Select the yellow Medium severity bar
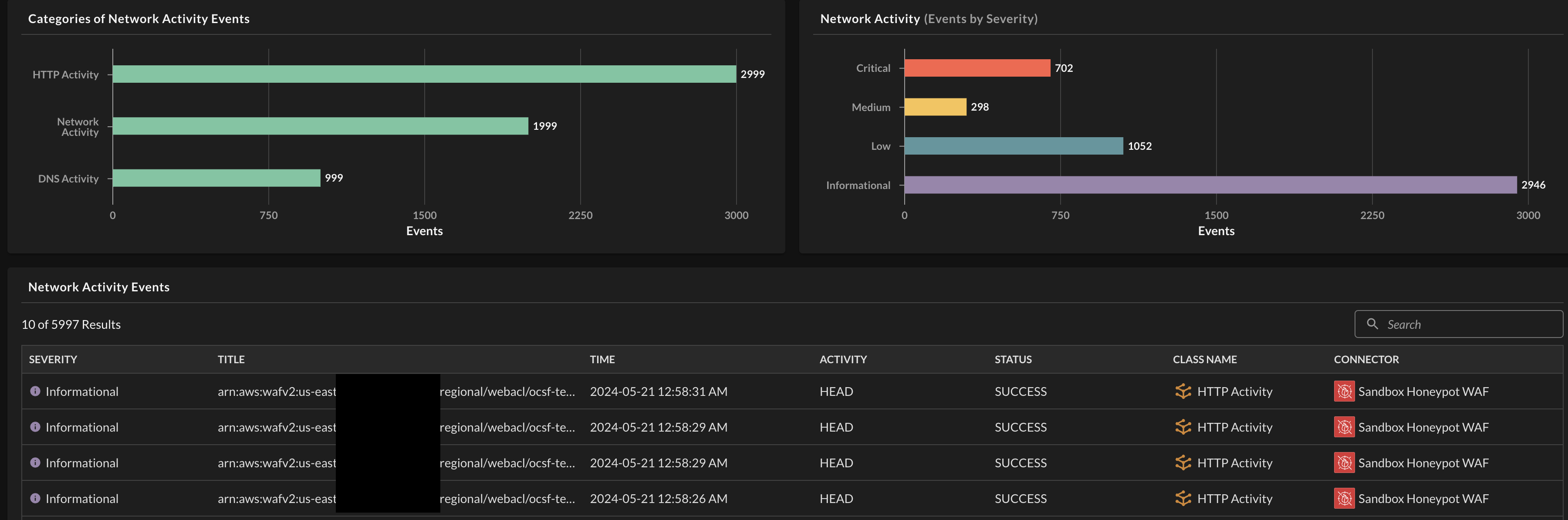The height and width of the screenshot is (520, 1568). click(936, 107)
